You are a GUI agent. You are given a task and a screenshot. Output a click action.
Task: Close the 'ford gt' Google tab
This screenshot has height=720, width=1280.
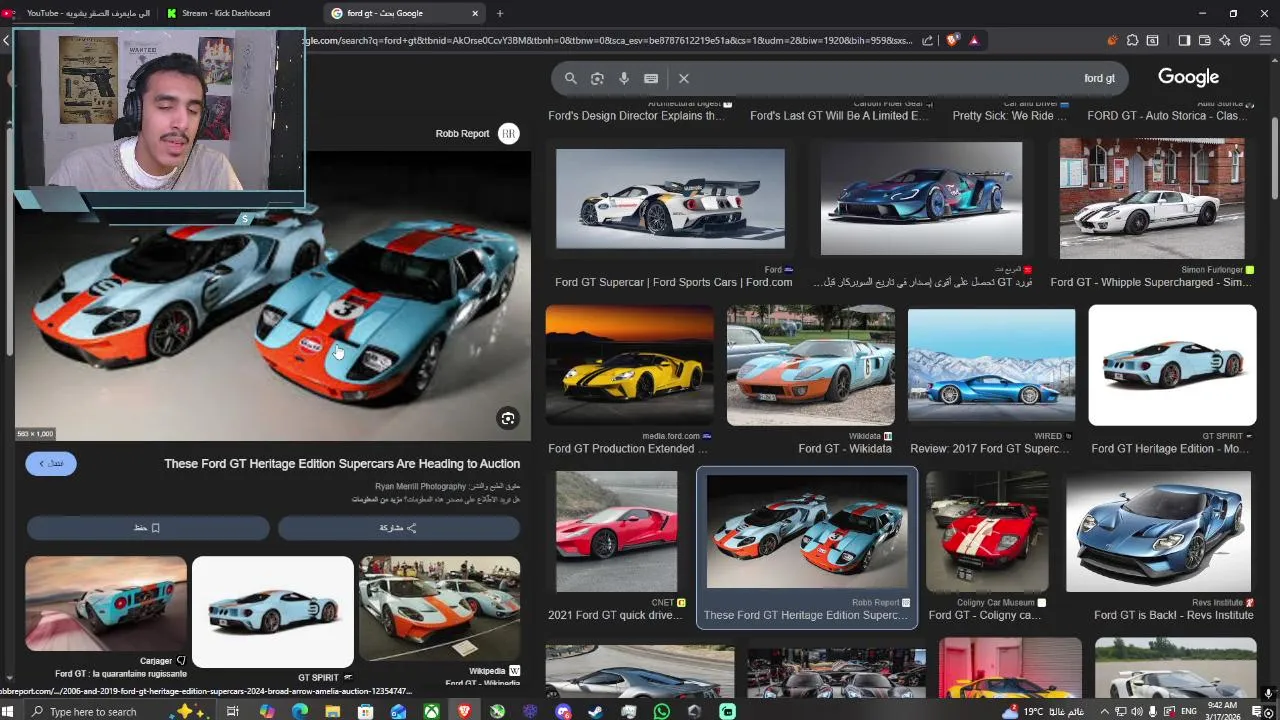coord(475,13)
